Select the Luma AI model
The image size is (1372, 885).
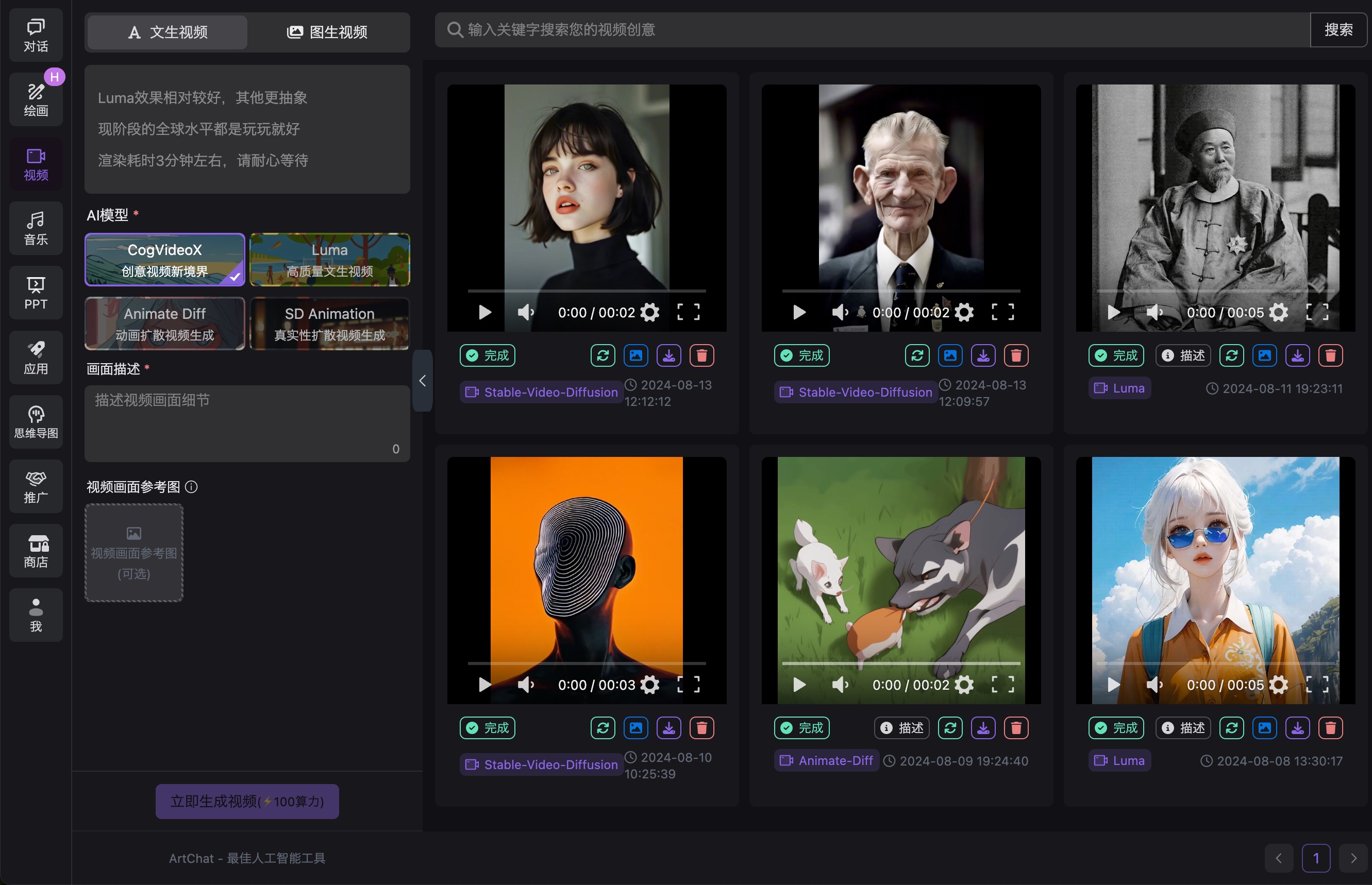pos(329,259)
